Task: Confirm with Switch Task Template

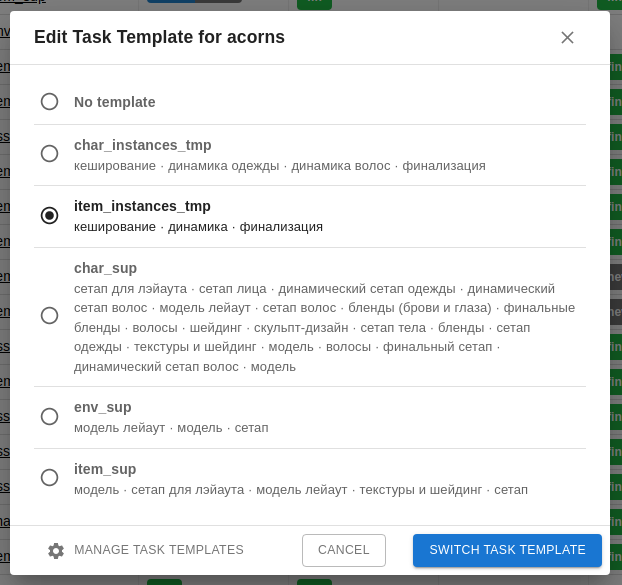Action: click(x=507, y=550)
